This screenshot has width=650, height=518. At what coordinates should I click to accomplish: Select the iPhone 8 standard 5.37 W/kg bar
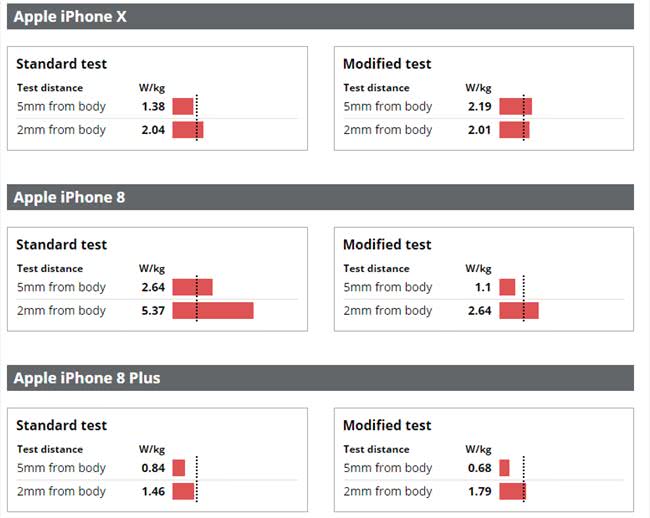213,311
